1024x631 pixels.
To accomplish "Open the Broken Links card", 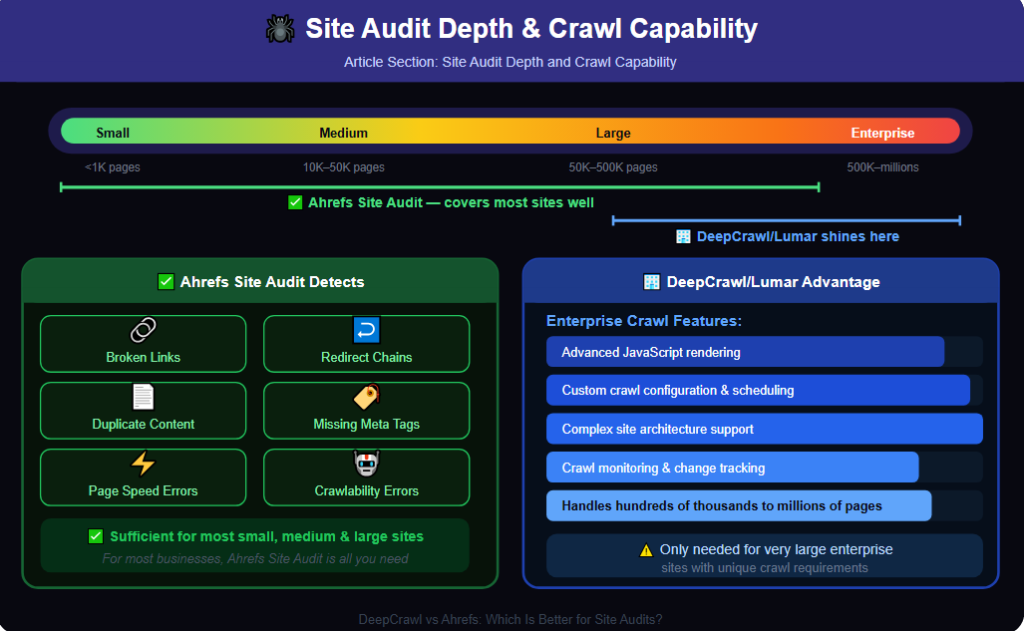I will pyautogui.click(x=143, y=344).
